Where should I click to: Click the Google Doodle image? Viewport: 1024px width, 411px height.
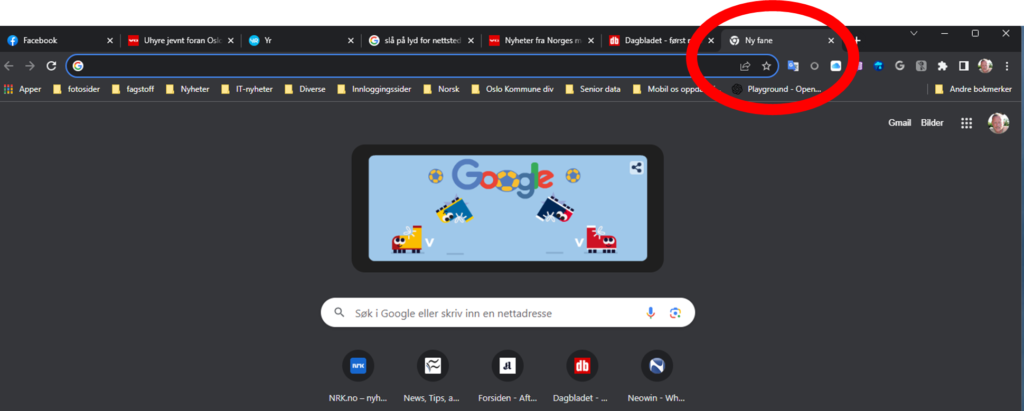507,208
